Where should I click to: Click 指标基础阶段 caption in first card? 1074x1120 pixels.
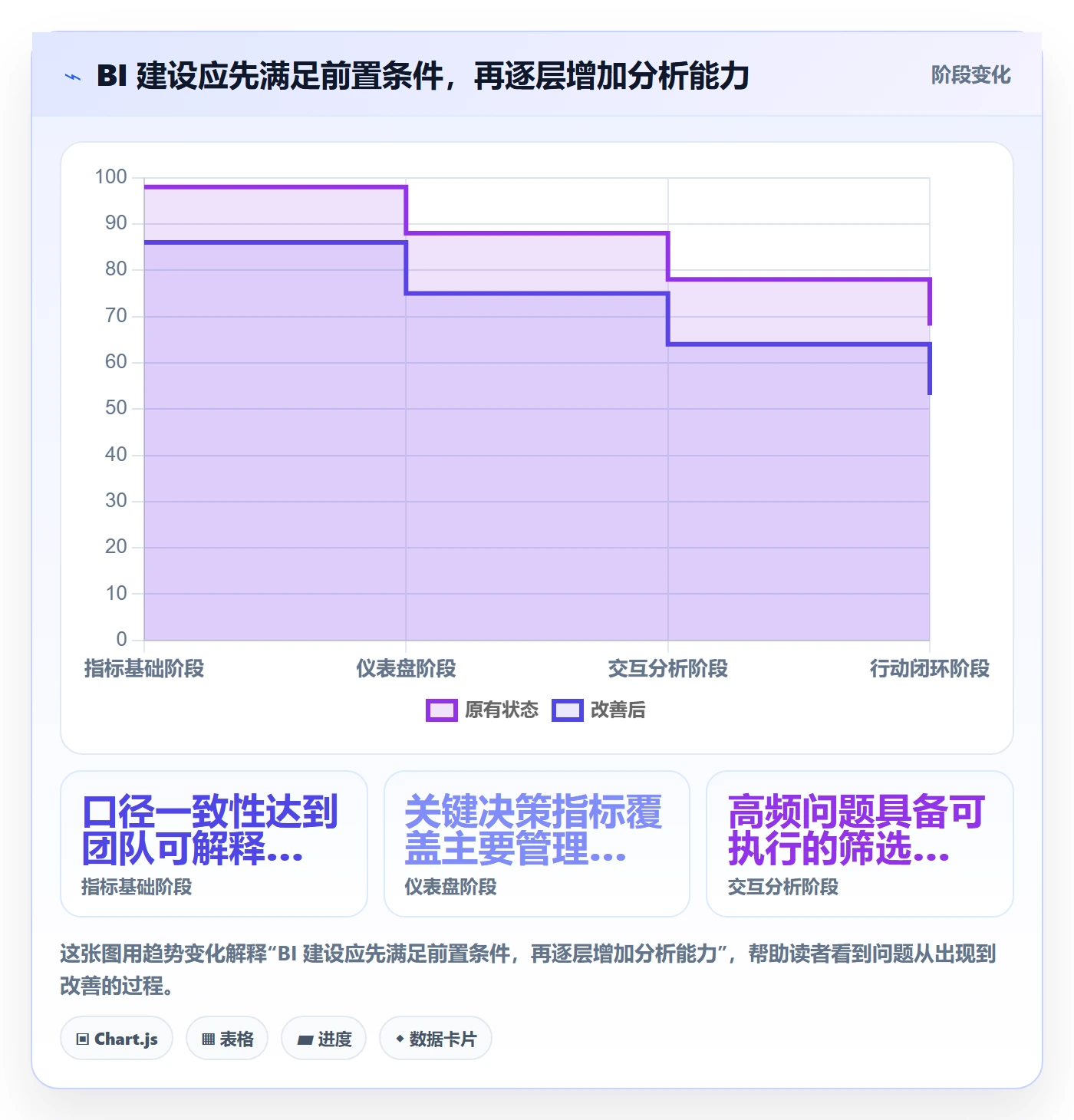[137, 887]
